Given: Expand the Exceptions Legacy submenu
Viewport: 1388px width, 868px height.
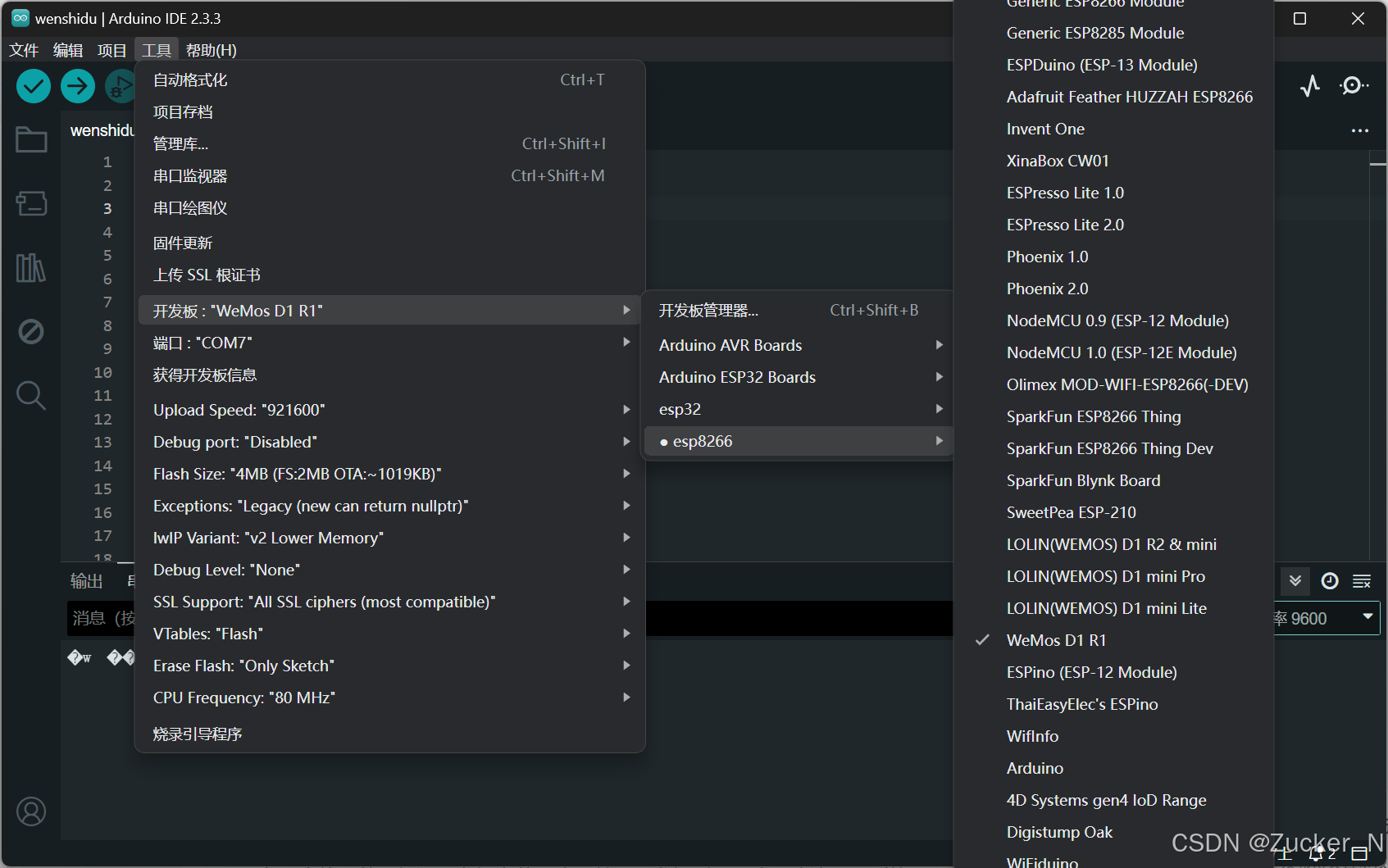Looking at the screenshot, I should [x=389, y=506].
